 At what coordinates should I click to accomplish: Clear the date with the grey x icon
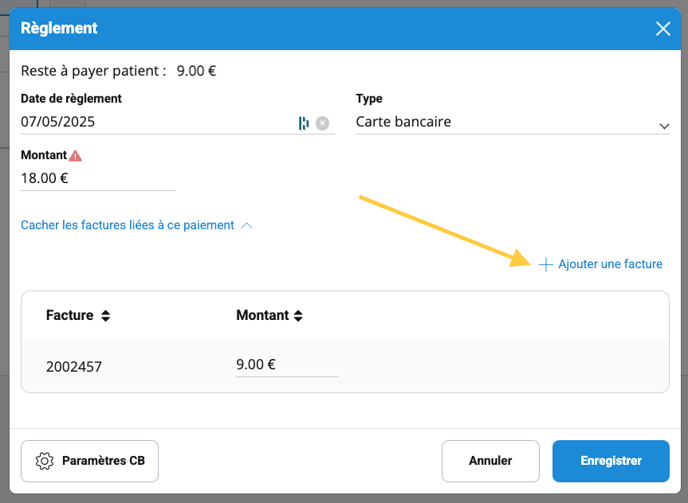pyautogui.click(x=322, y=123)
